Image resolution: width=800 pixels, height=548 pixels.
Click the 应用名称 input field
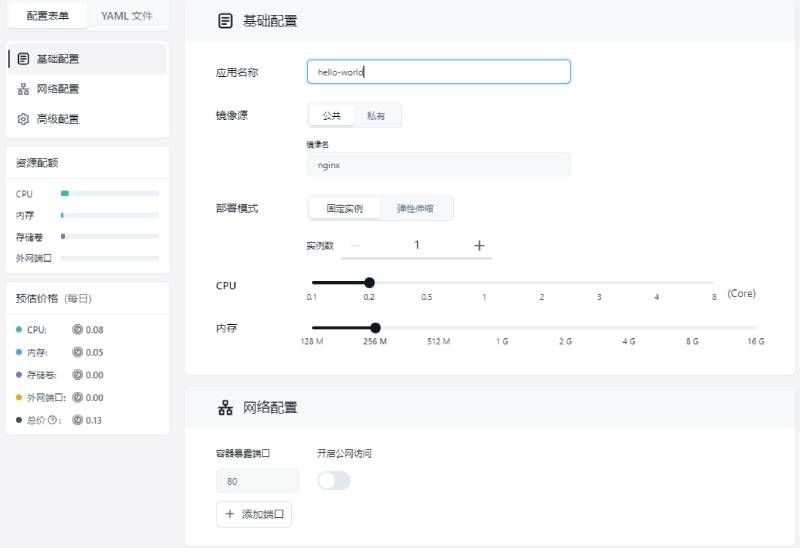pos(438,72)
